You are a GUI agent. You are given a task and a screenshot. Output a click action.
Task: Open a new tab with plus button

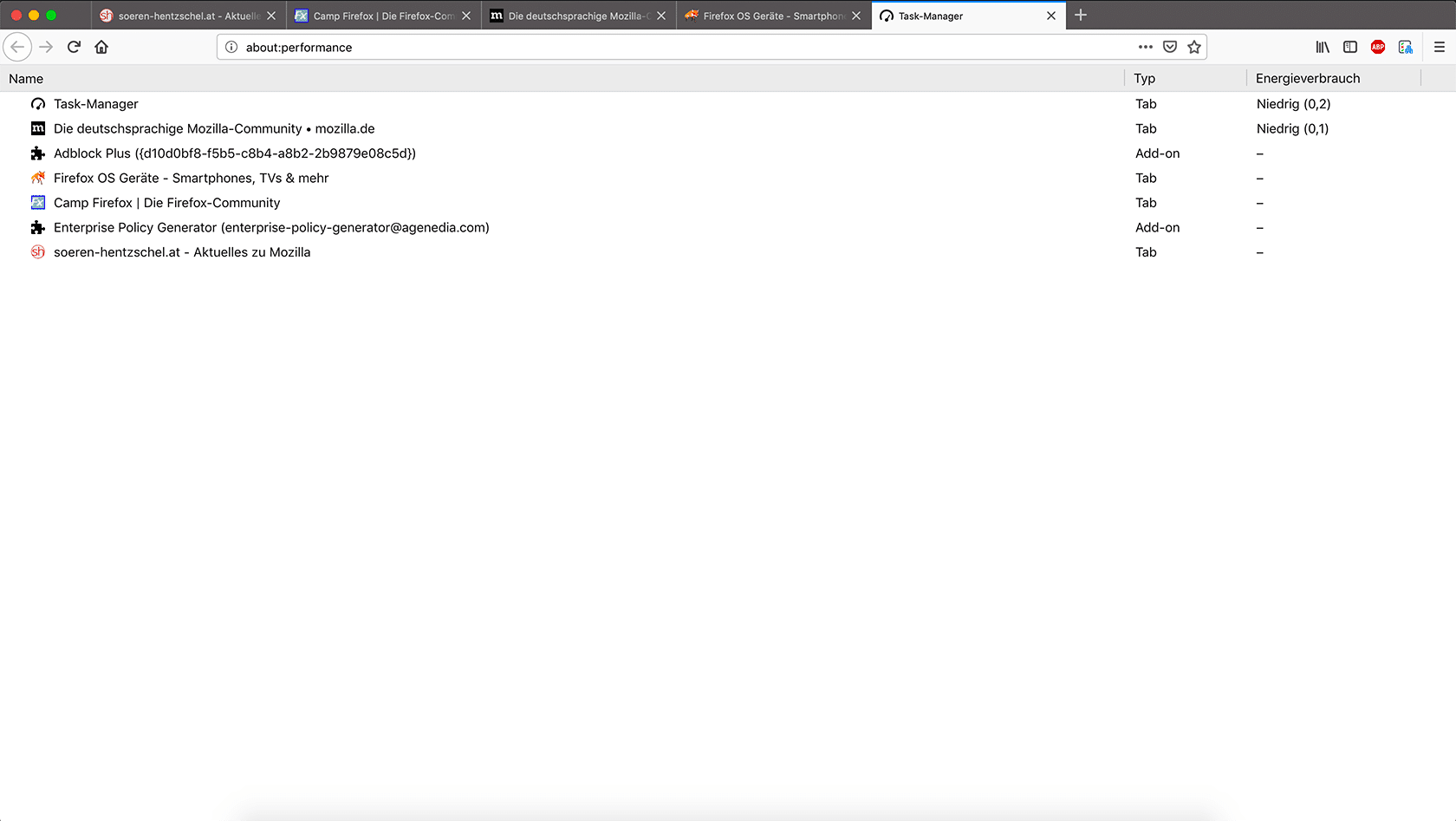click(x=1081, y=16)
